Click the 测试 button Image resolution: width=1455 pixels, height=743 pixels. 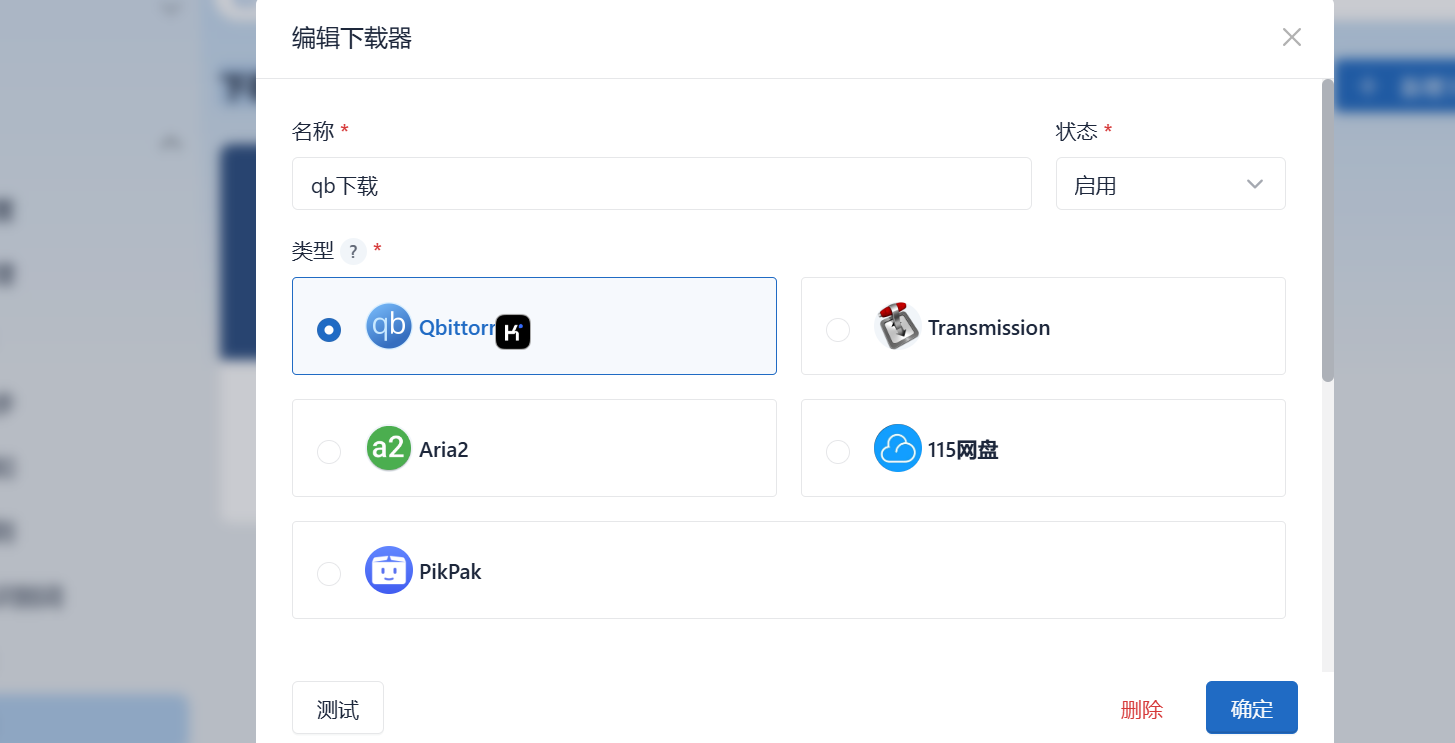click(x=338, y=708)
